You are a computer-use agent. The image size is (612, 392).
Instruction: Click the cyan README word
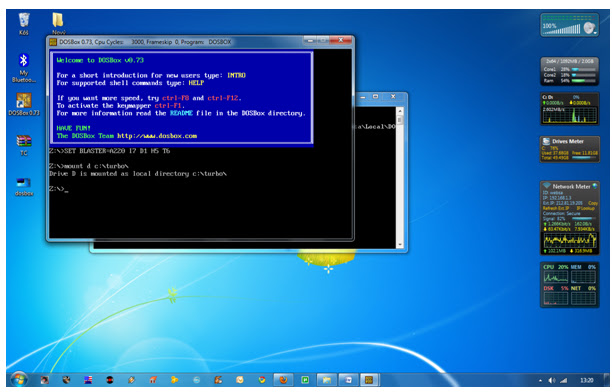coord(181,113)
